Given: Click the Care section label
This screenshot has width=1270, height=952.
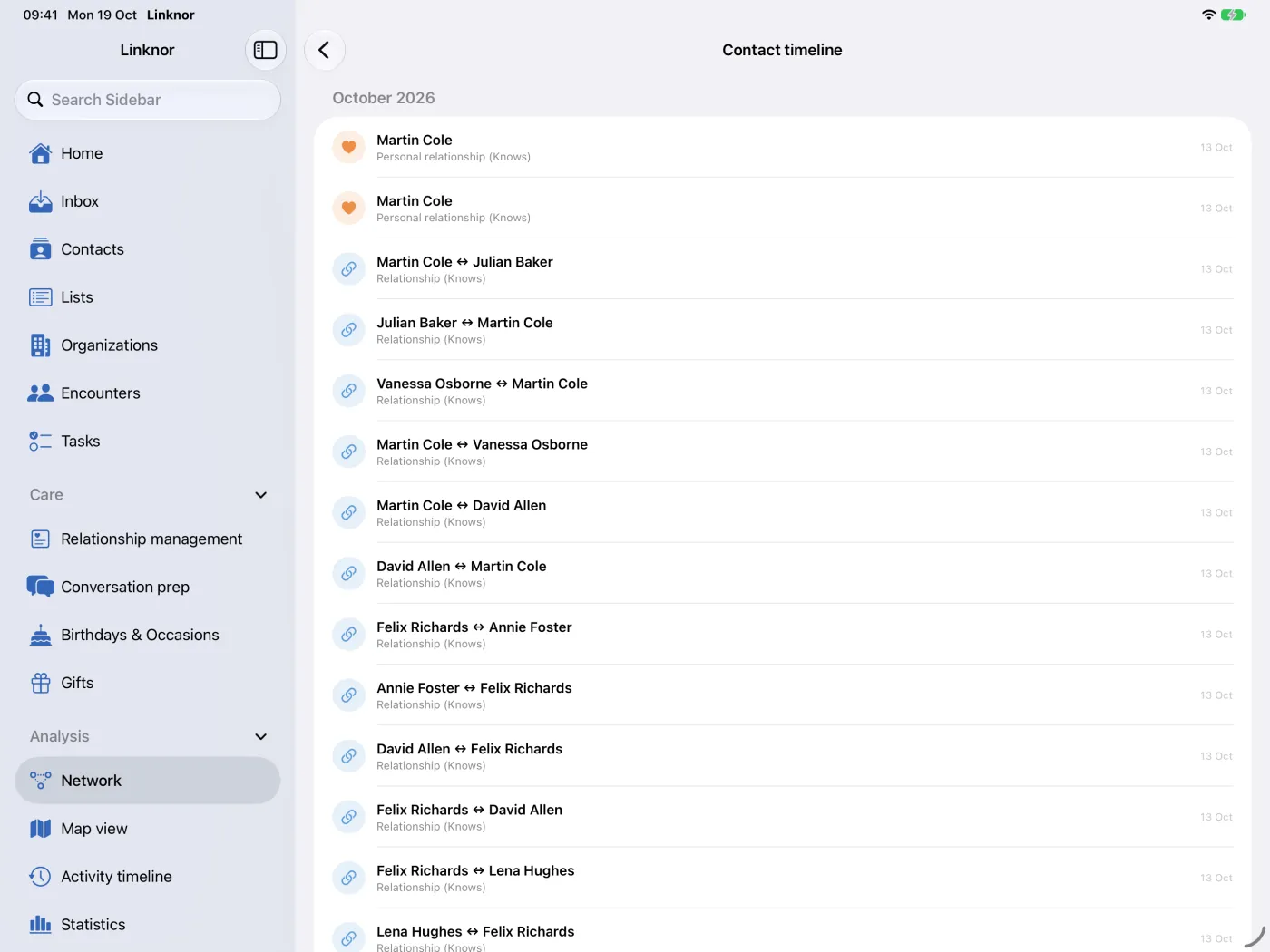Looking at the screenshot, I should point(46,495).
